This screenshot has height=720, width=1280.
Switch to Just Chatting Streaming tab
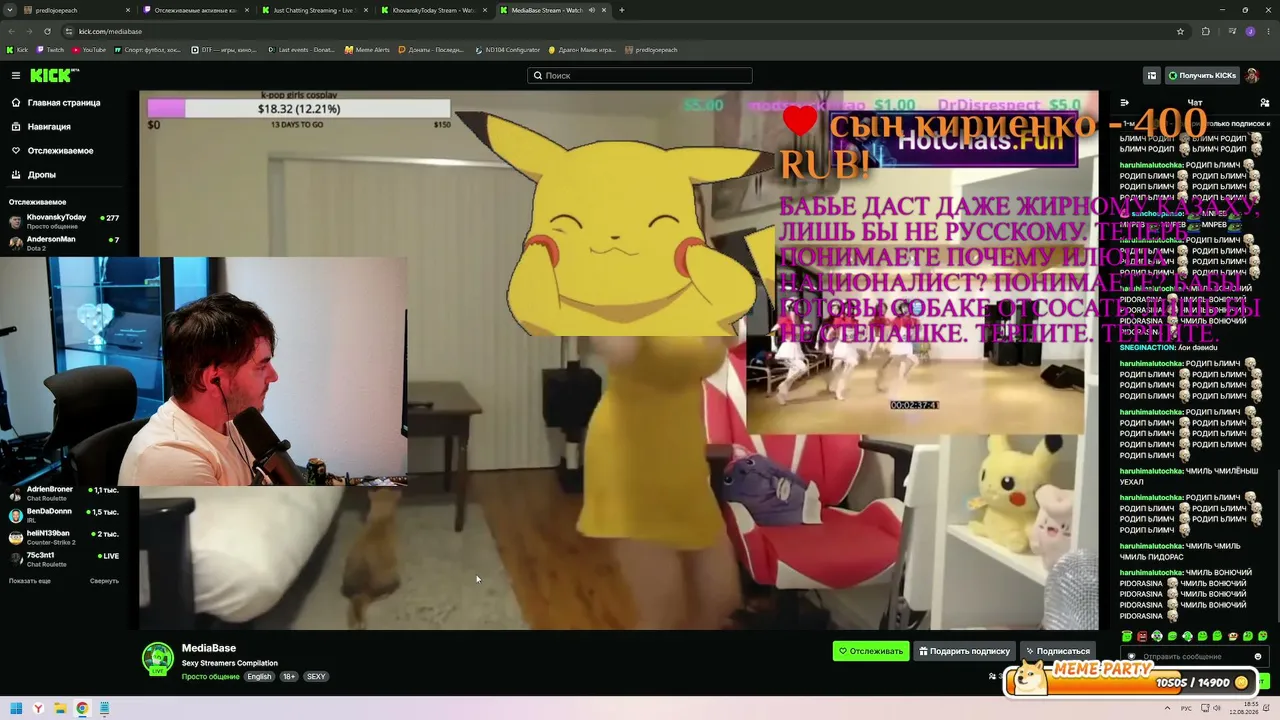(x=313, y=10)
